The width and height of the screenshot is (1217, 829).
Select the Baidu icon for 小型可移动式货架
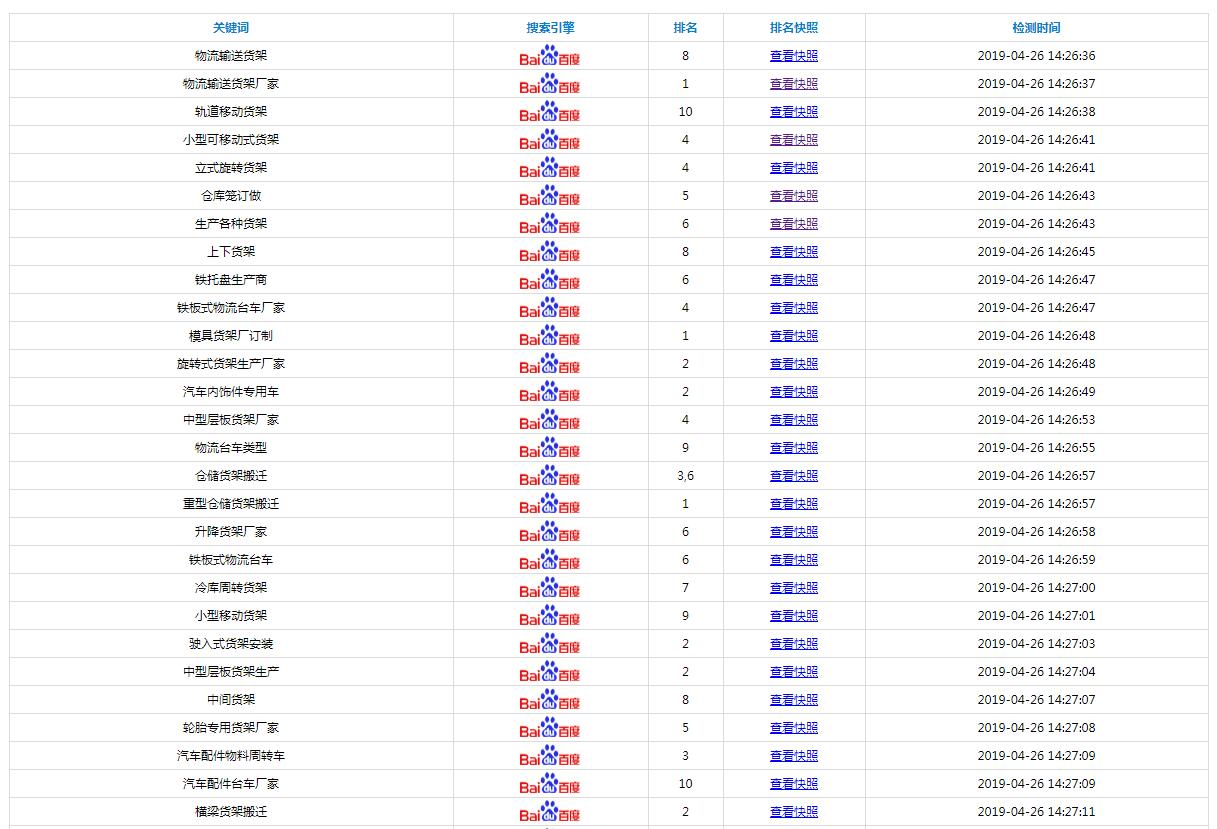pyautogui.click(x=550, y=140)
